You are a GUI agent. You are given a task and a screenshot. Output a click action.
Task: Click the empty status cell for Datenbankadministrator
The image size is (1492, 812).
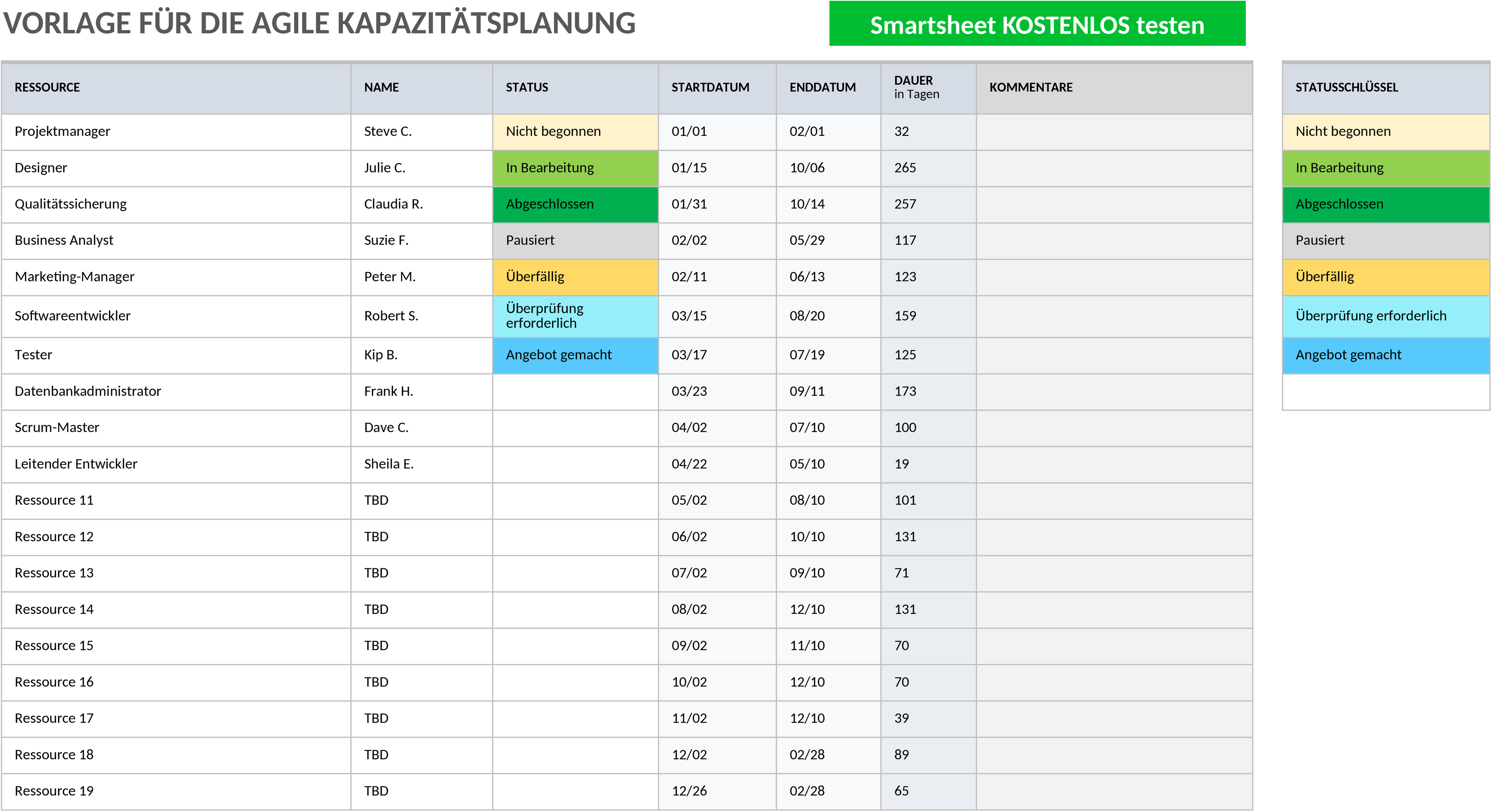576,392
